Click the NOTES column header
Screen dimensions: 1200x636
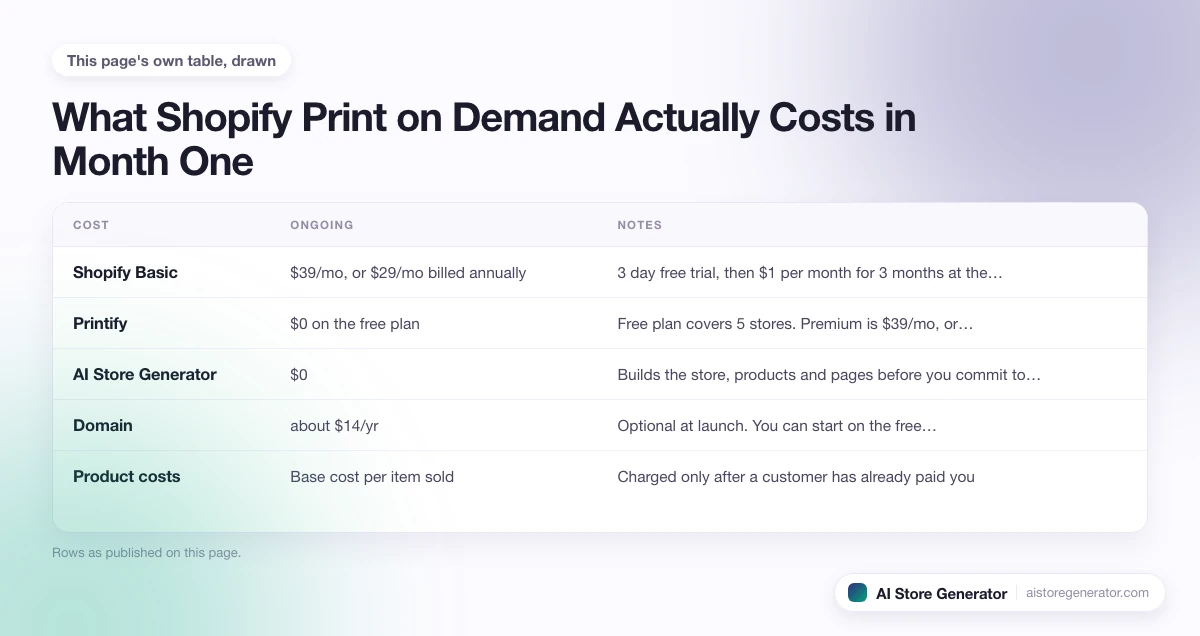tap(640, 225)
